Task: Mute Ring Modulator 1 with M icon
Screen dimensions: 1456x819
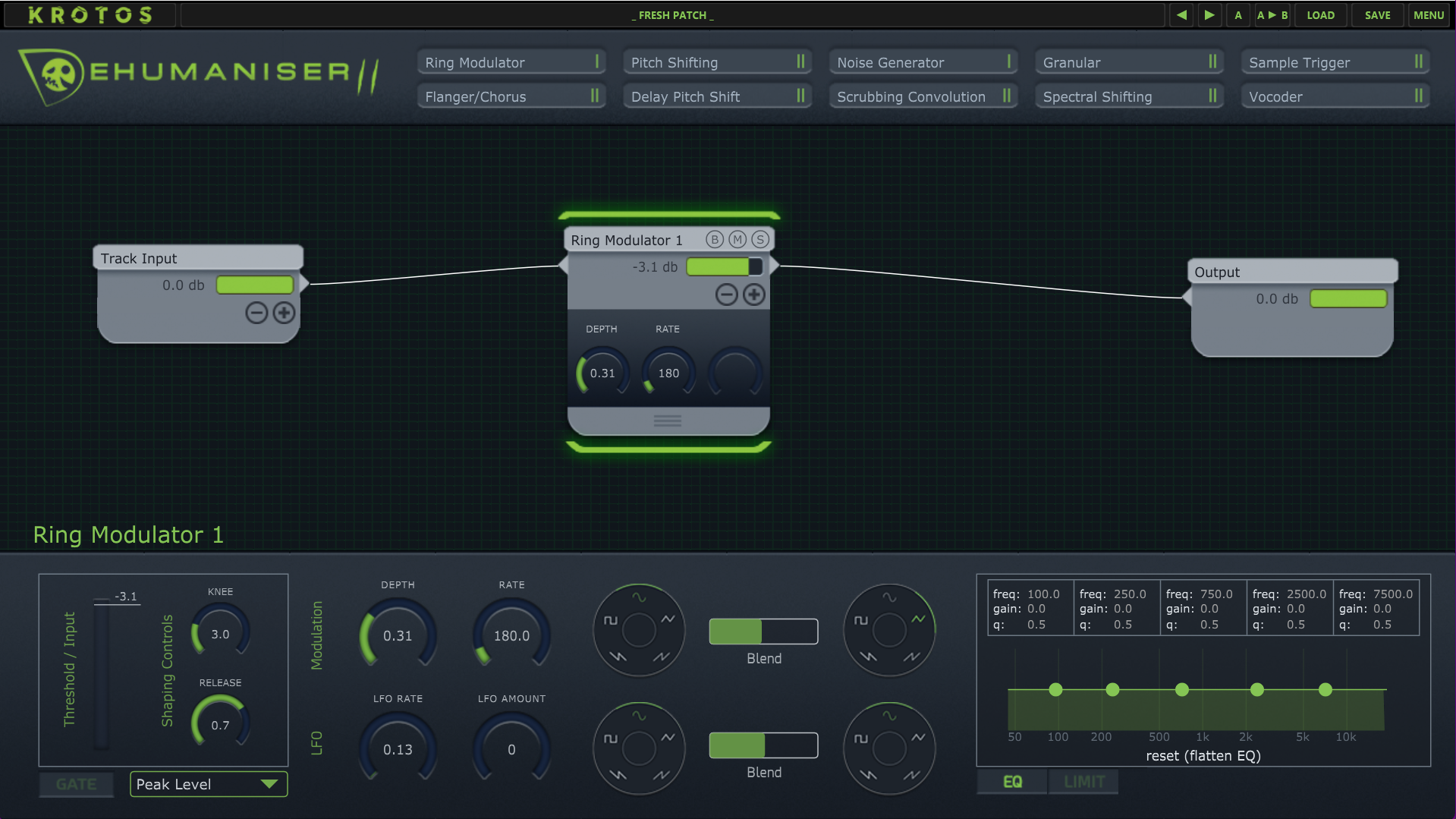Action: pos(737,240)
